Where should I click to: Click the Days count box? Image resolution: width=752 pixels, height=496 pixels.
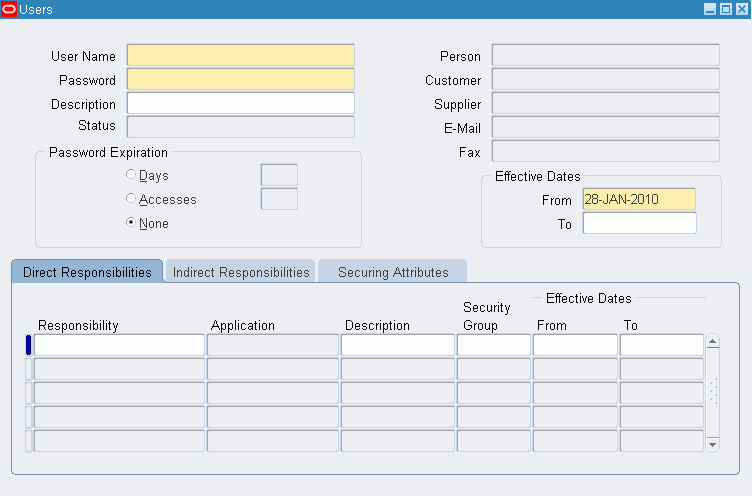tap(279, 175)
